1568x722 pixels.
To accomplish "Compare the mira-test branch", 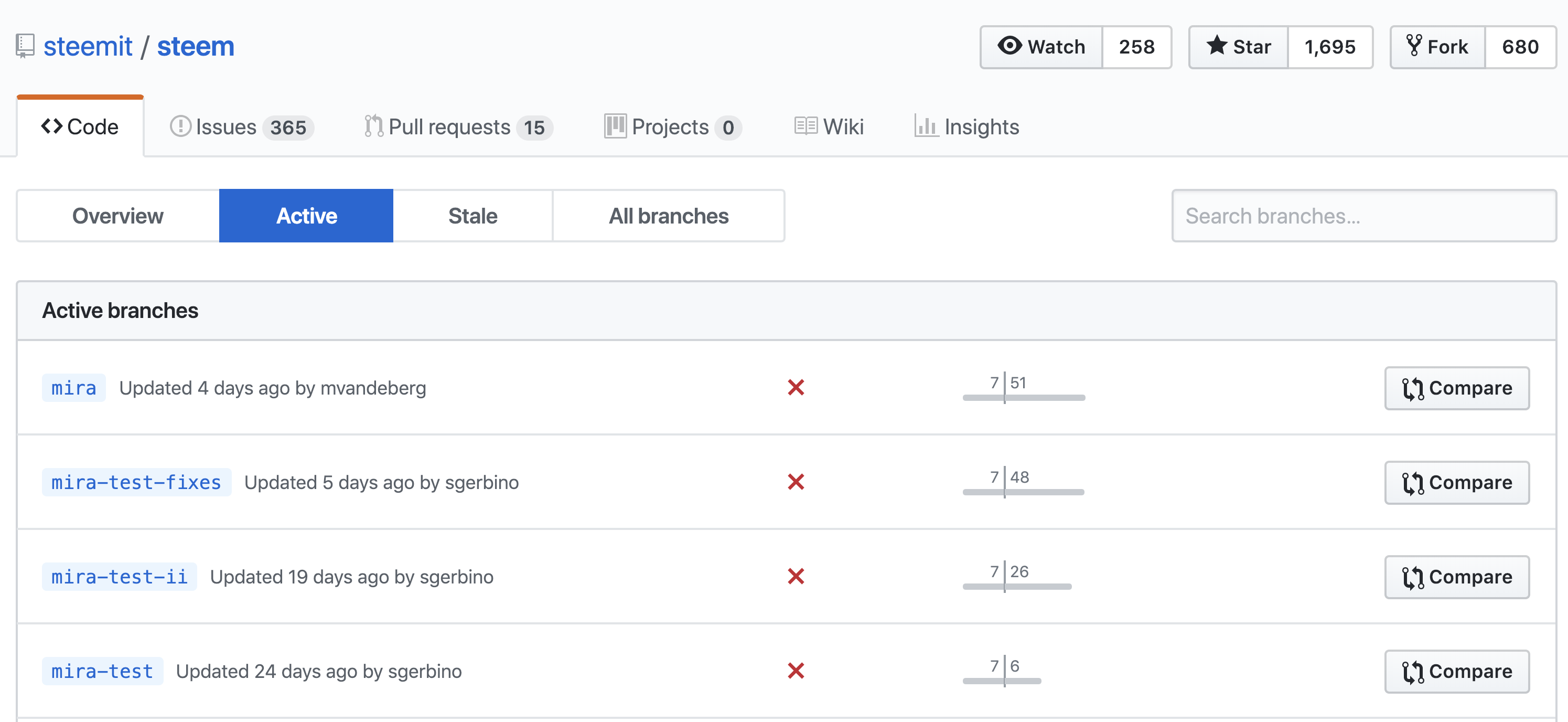I will pyautogui.click(x=1457, y=672).
